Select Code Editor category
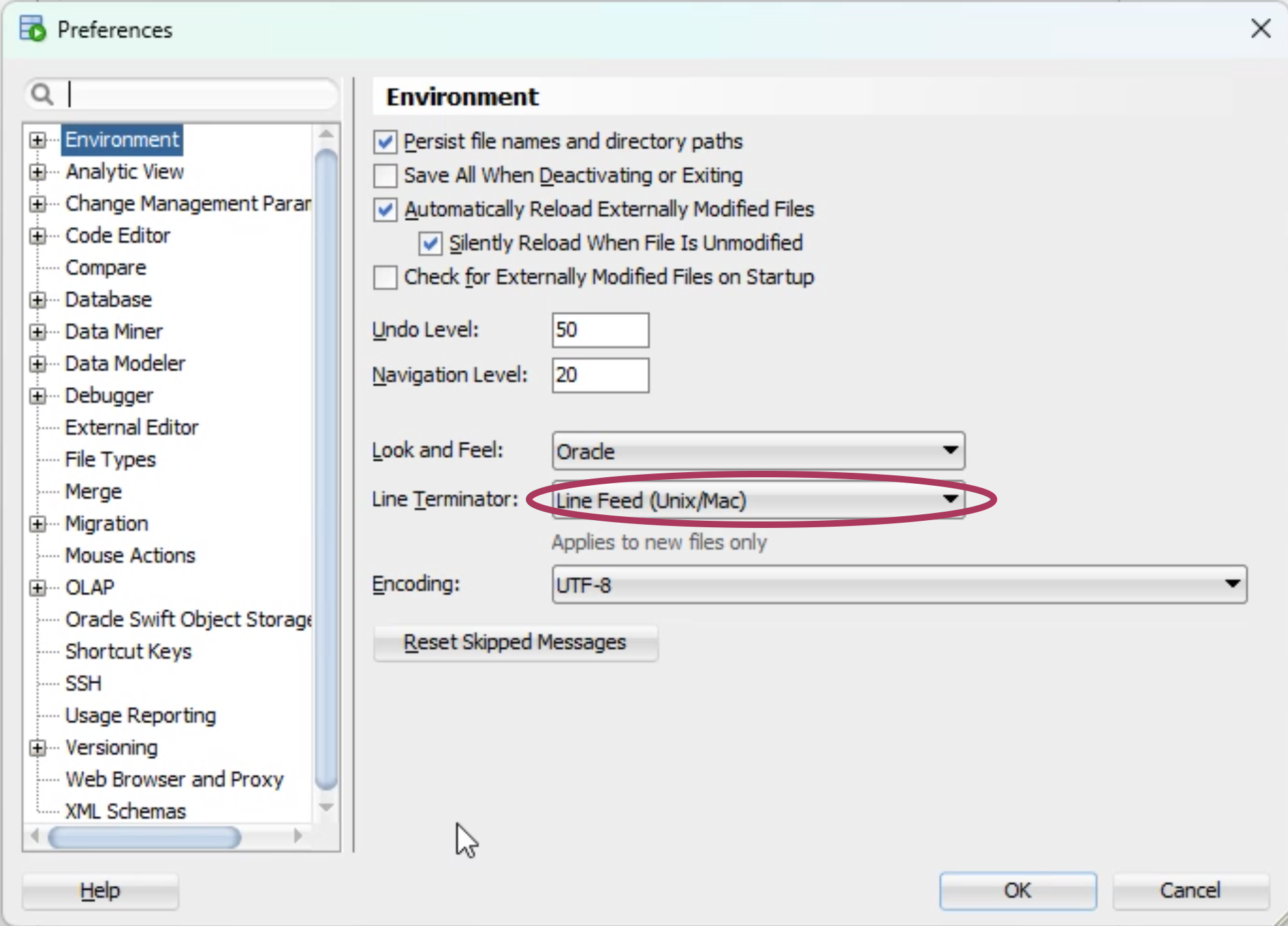Image resolution: width=1288 pixels, height=926 pixels. pos(118,236)
